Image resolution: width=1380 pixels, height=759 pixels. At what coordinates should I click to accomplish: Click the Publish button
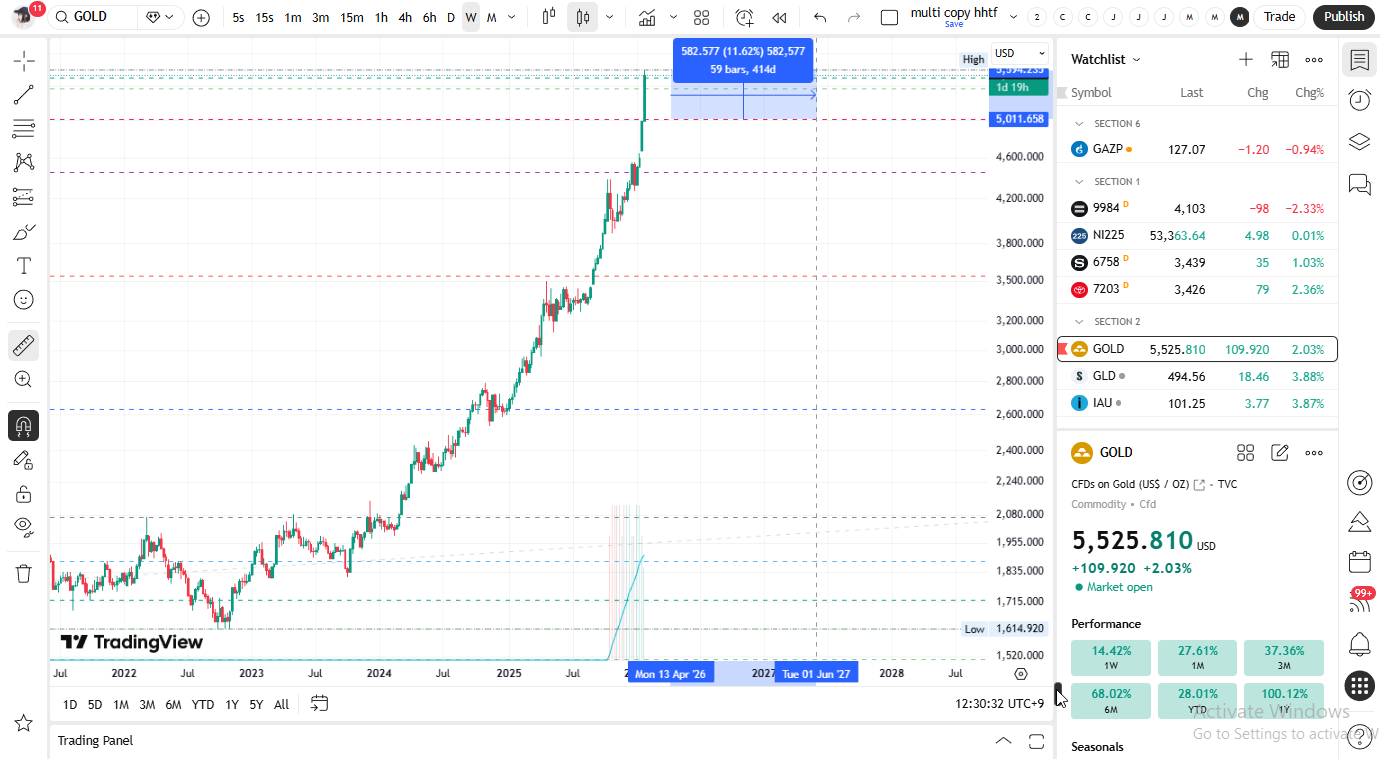pos(1343,17)
